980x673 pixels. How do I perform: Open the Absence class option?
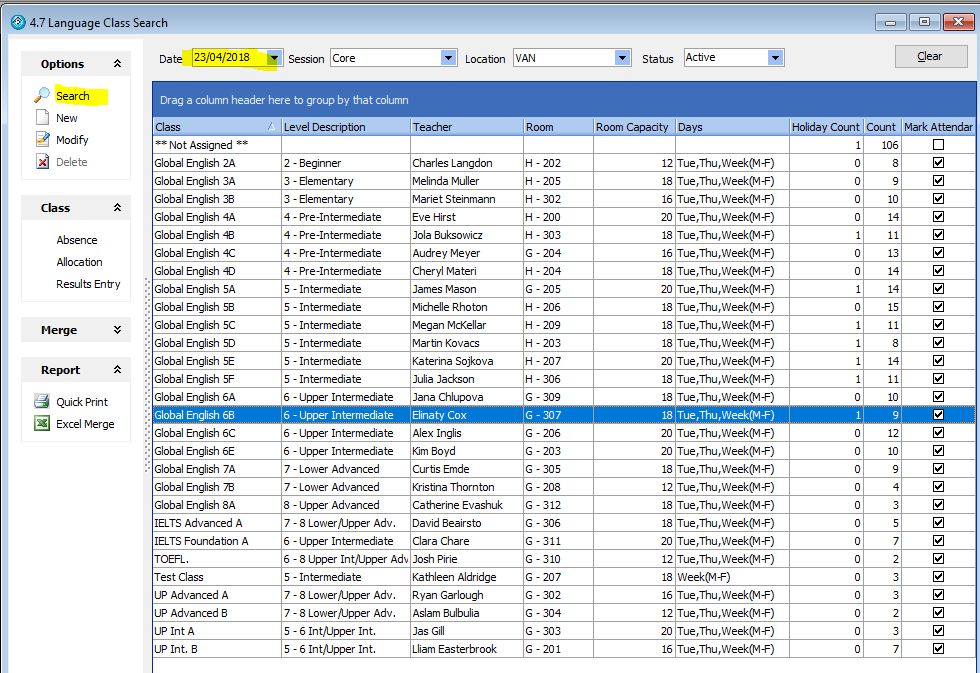coord(77,240)
